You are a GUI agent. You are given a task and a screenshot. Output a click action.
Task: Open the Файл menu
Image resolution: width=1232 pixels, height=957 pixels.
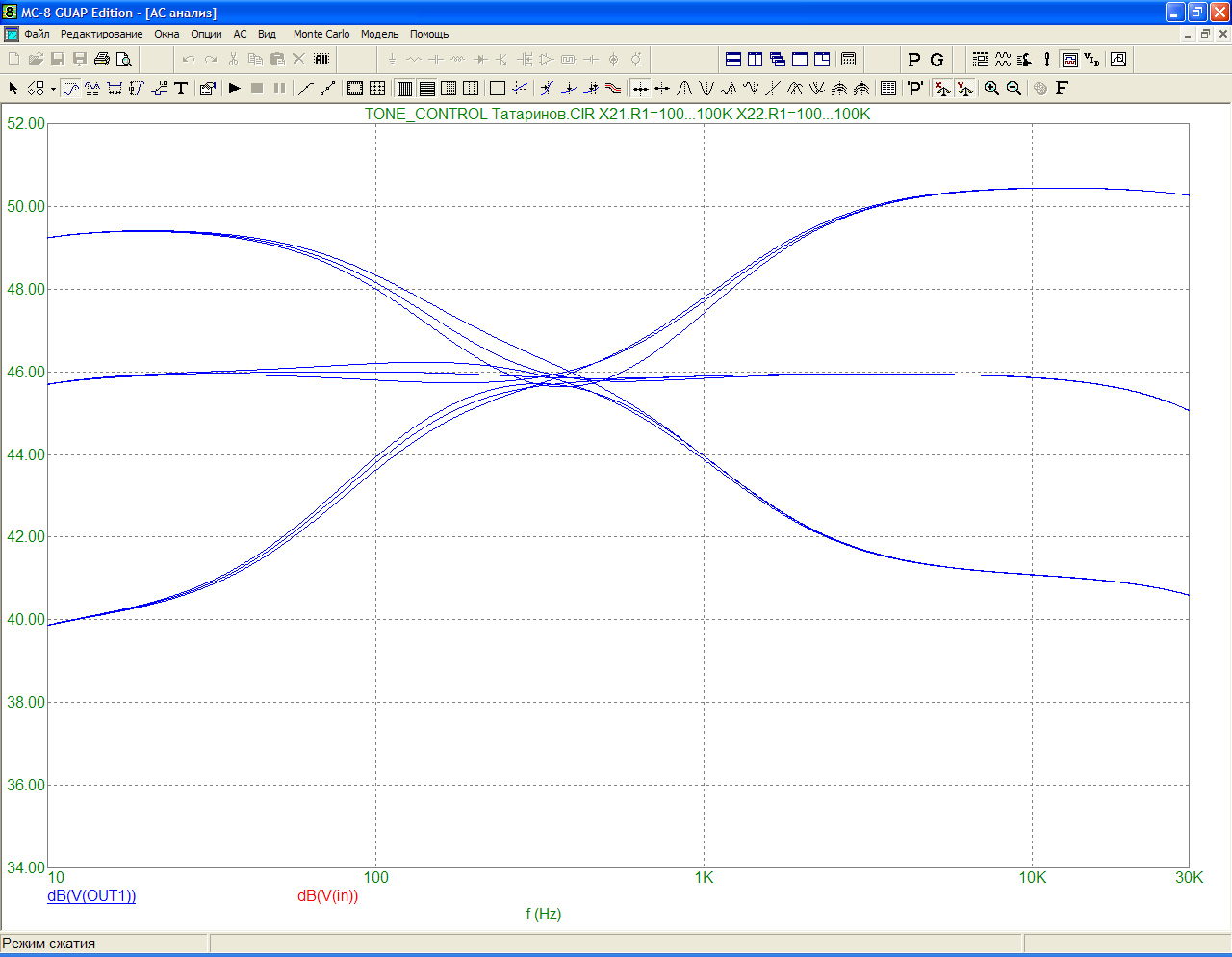click(37, 34)
